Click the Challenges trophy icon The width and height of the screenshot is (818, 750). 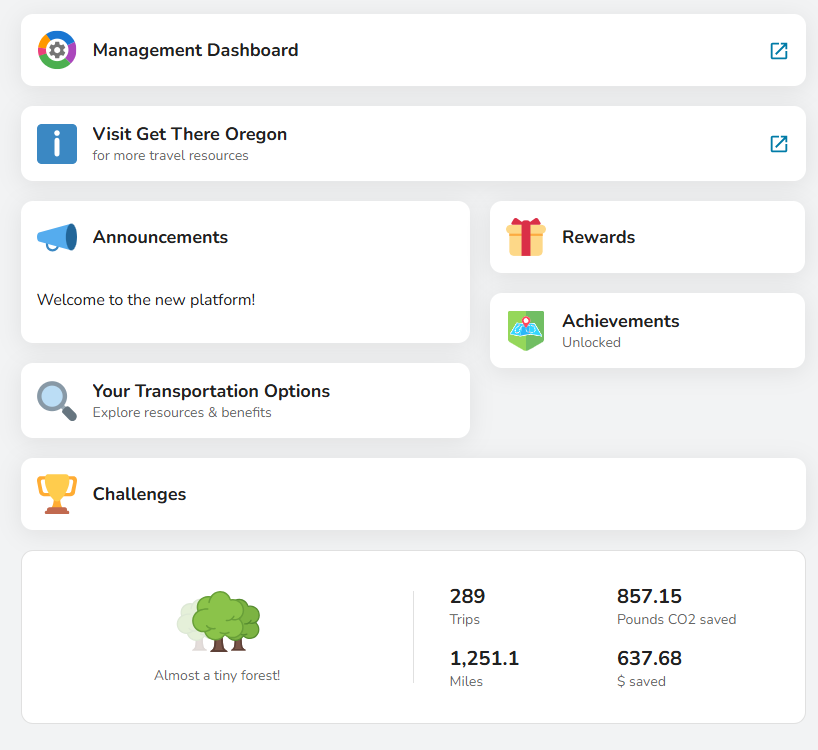point(57,494)
